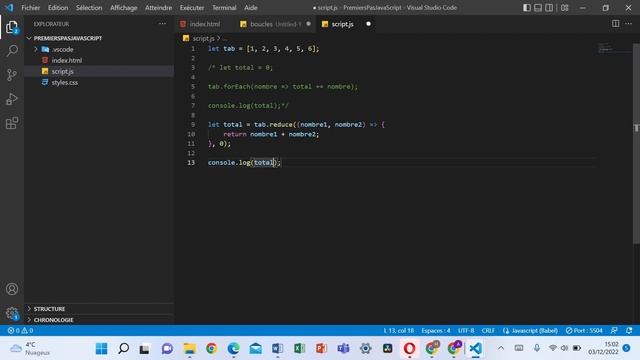Open the Aide menu
Image resolution: width=640 pixels, height=360 pixels.
(x=251, y=8)
